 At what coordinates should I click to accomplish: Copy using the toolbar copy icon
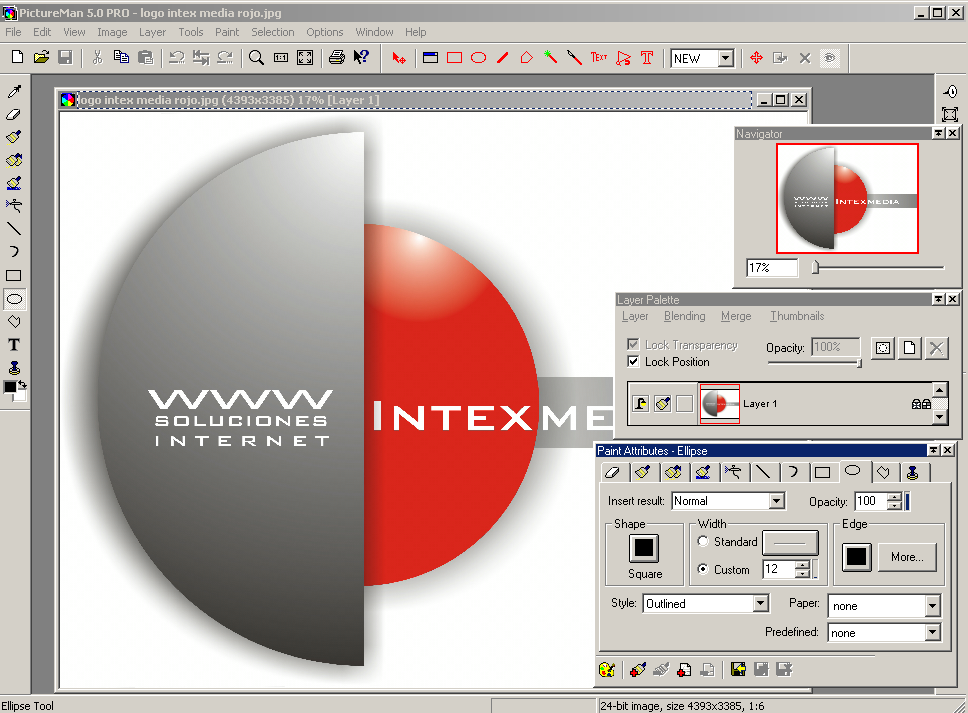click(x=121, y=57)
